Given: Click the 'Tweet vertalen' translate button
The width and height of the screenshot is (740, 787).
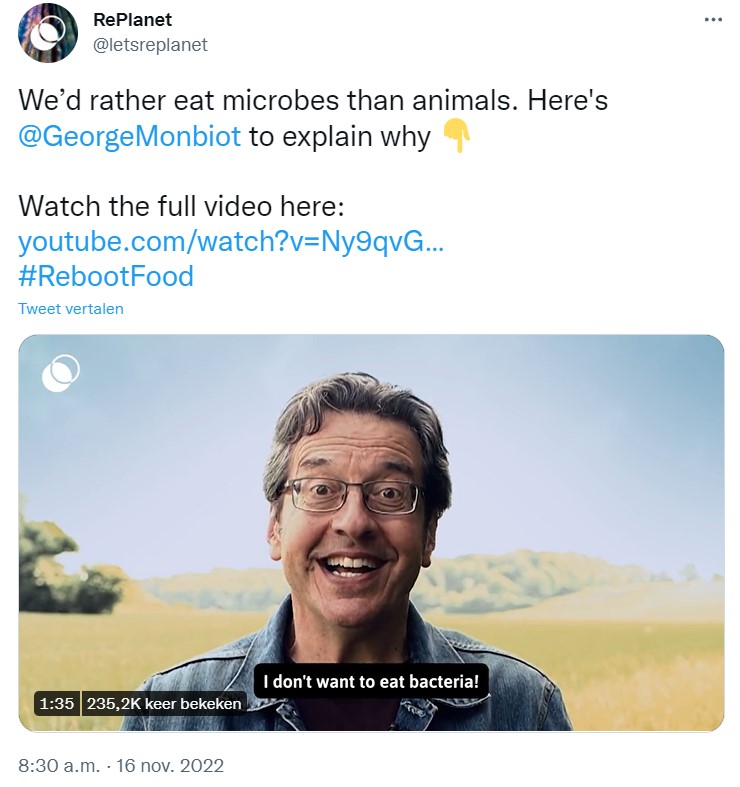Looking at the screenshot, I should click(x=71, y=309).
